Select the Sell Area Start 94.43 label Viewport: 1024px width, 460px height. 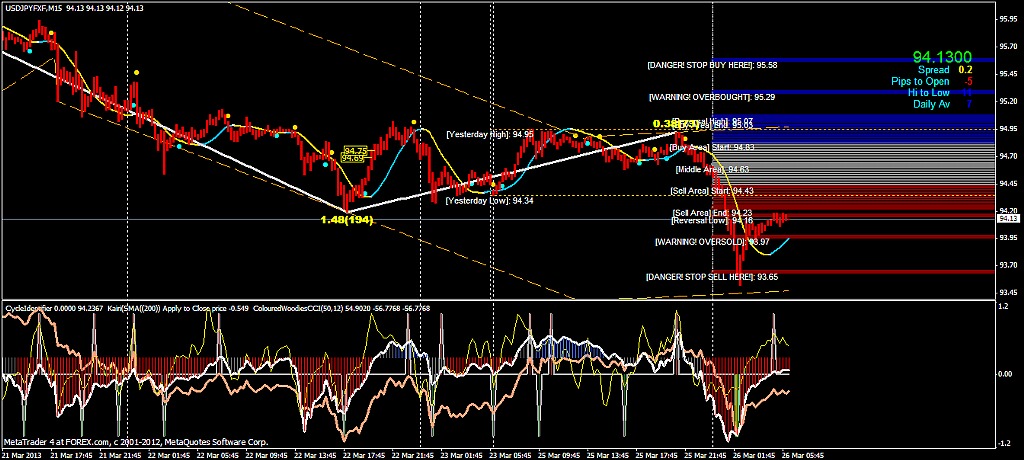(712, 191)
